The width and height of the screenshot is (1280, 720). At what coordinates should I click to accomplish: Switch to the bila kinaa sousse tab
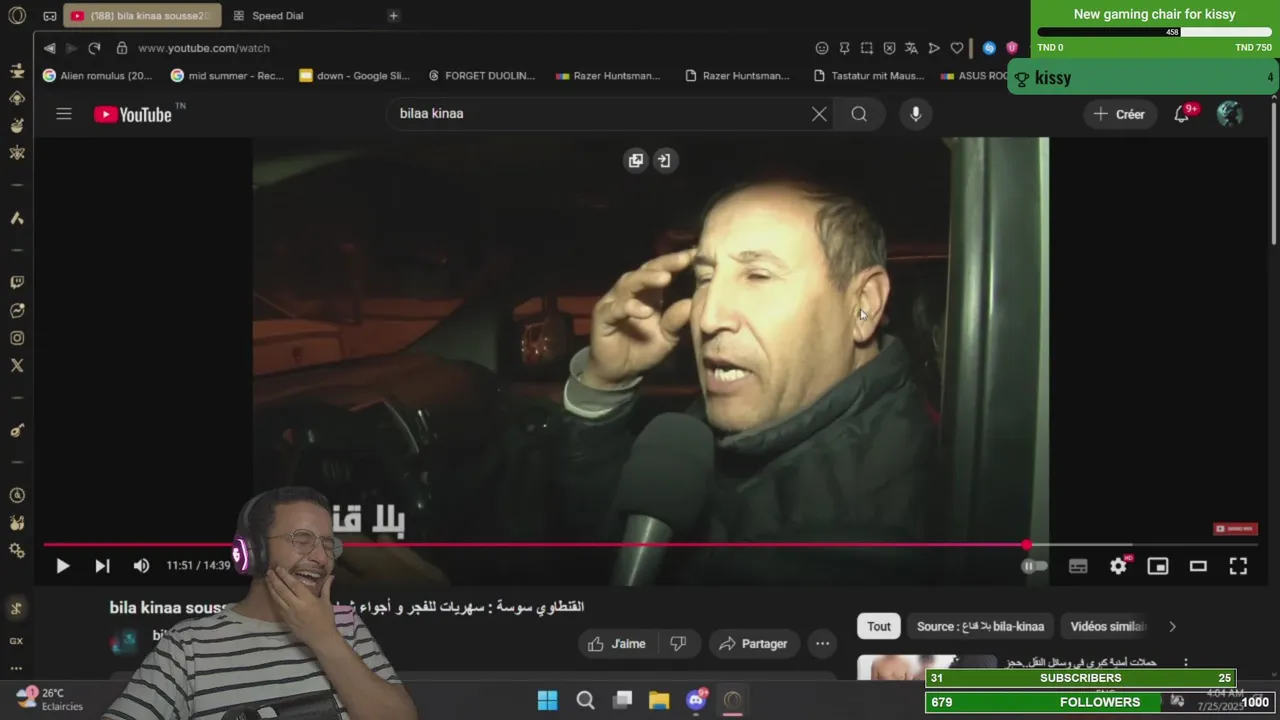pos(142,16)
